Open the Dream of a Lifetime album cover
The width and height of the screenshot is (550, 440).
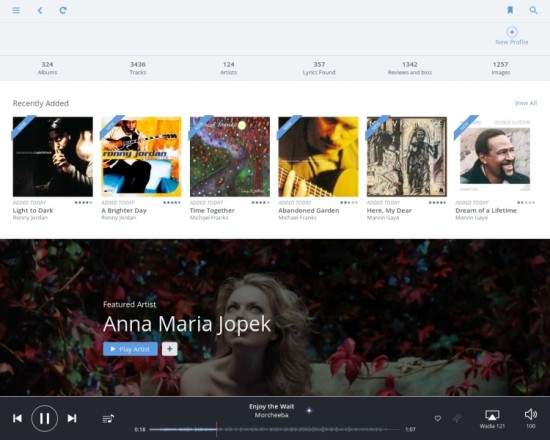point(495,156)
